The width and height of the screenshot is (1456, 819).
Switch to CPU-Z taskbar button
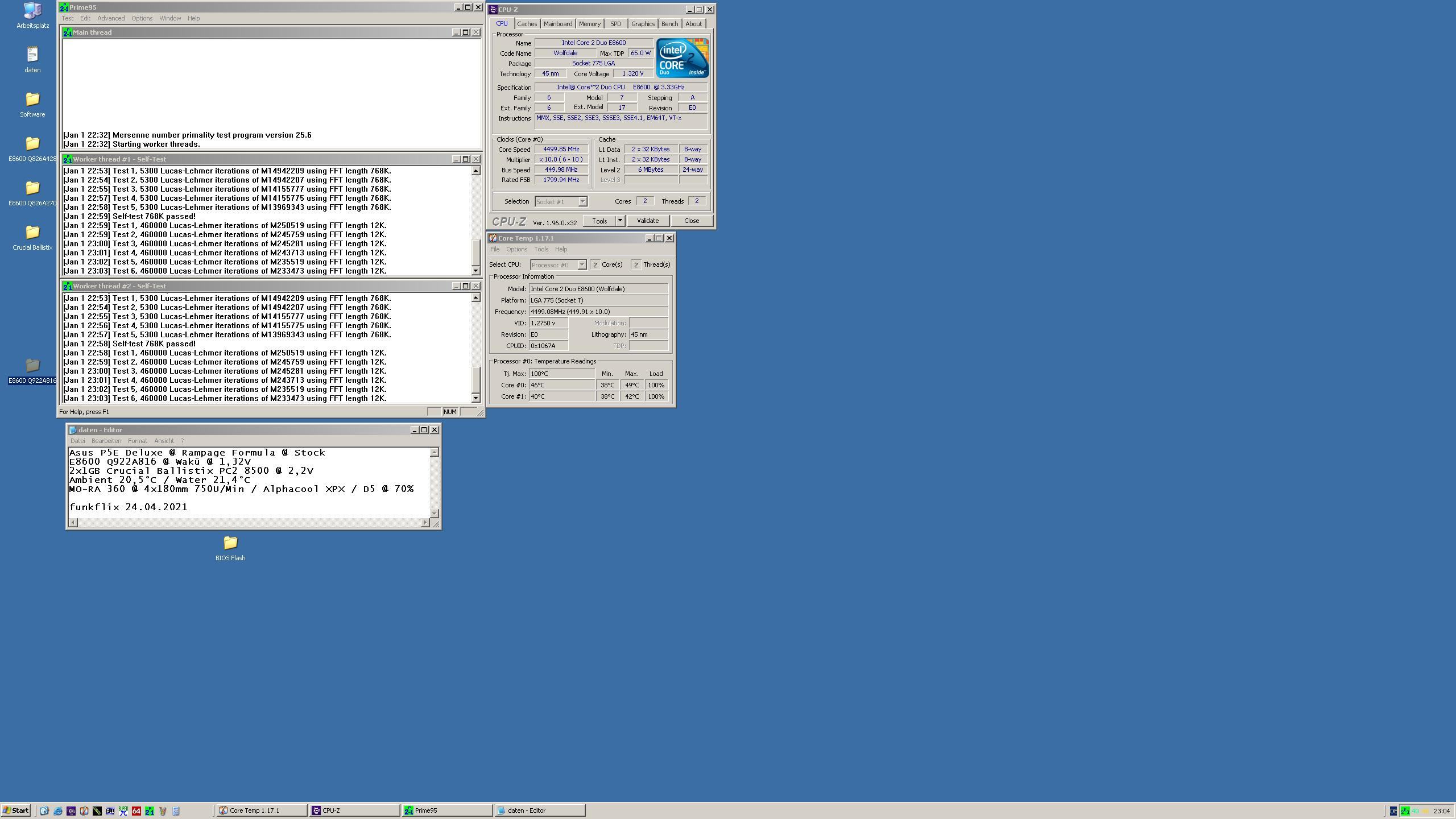point(354,811)
